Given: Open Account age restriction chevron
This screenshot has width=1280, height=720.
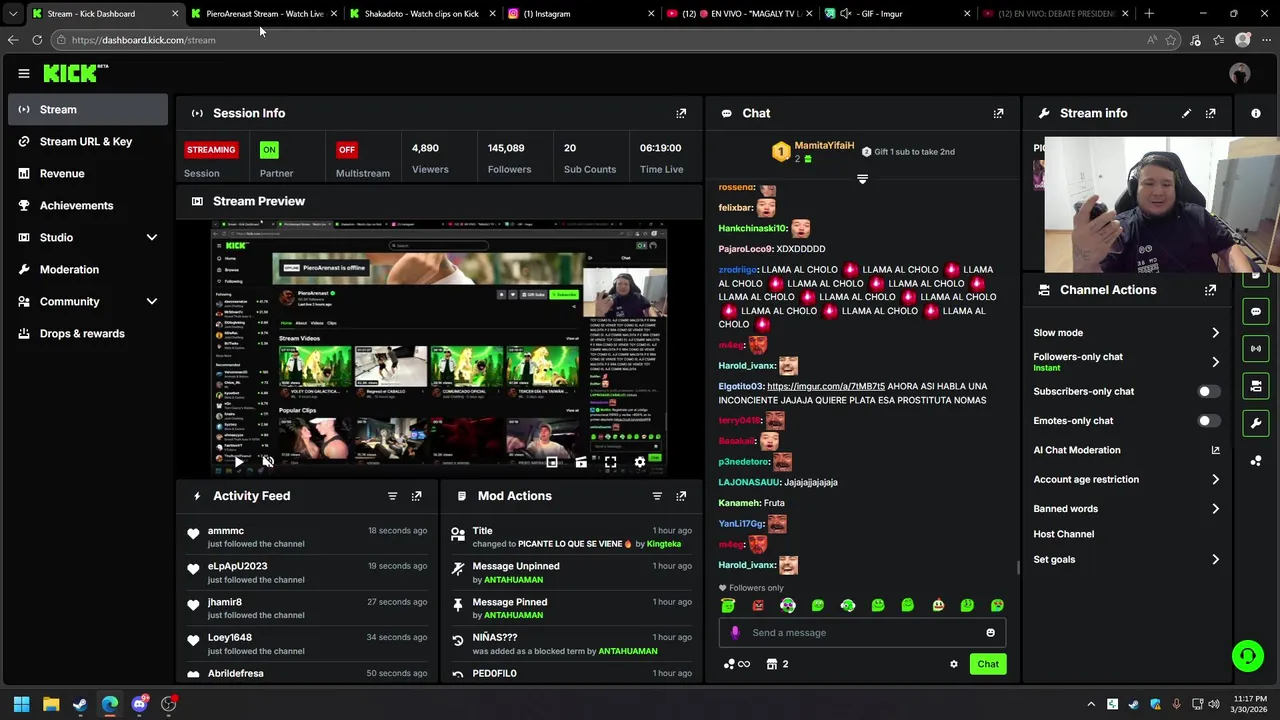Looking at the screenshot, I should point(1215,480).
